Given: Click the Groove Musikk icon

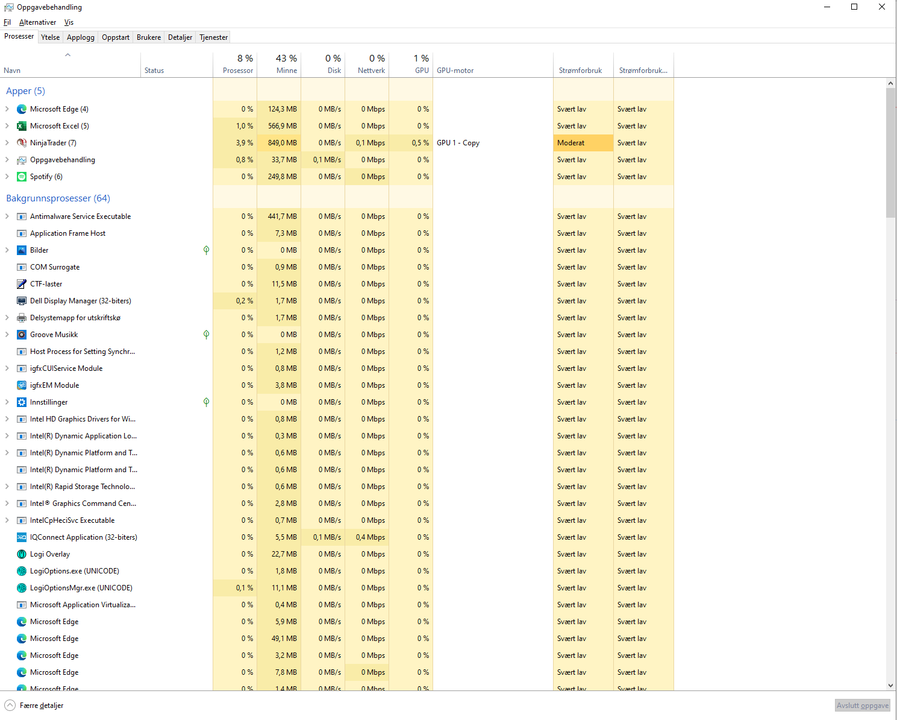Looking at the screenshot, I should click(x=22, y=335).
